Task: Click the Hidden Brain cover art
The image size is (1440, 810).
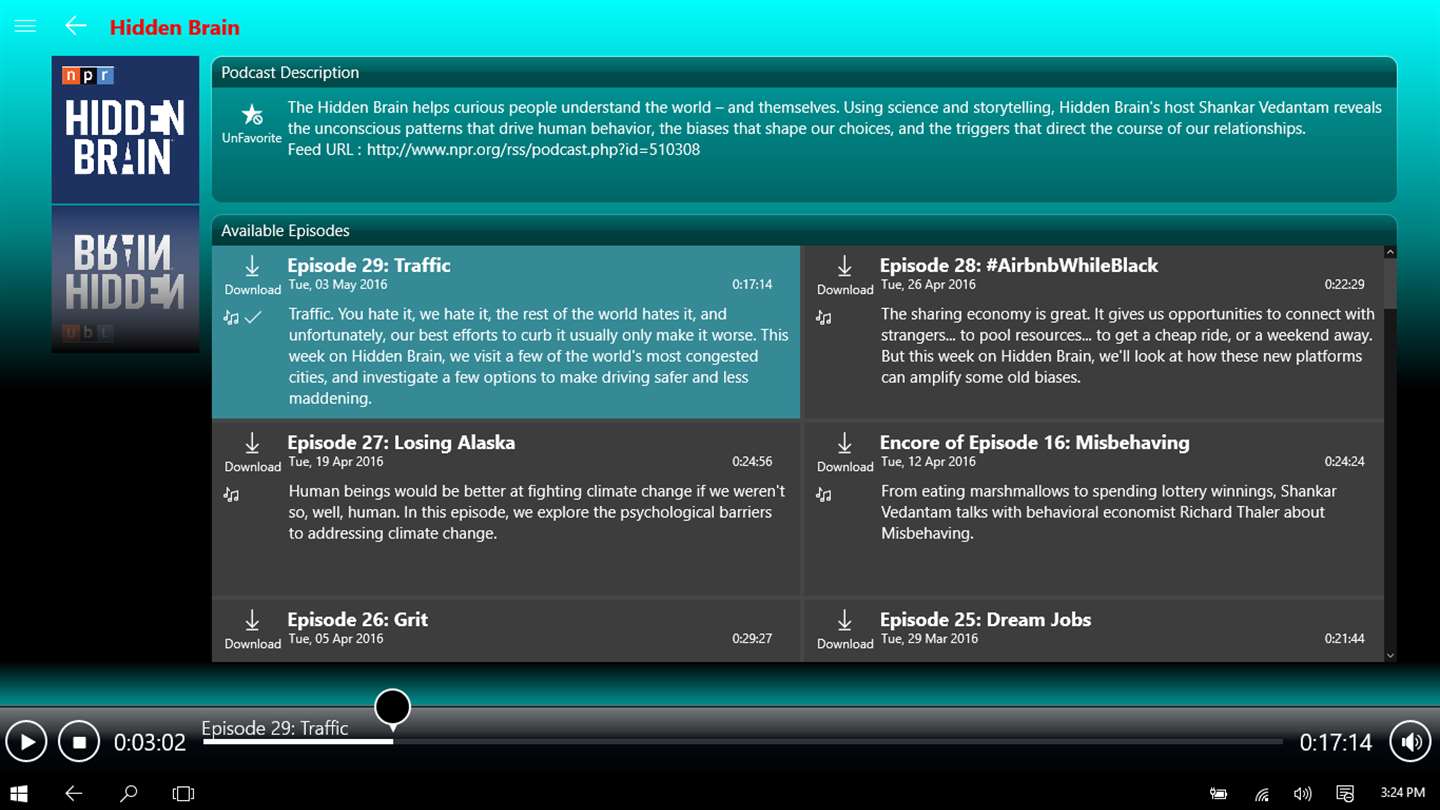Action: [125, 130]
